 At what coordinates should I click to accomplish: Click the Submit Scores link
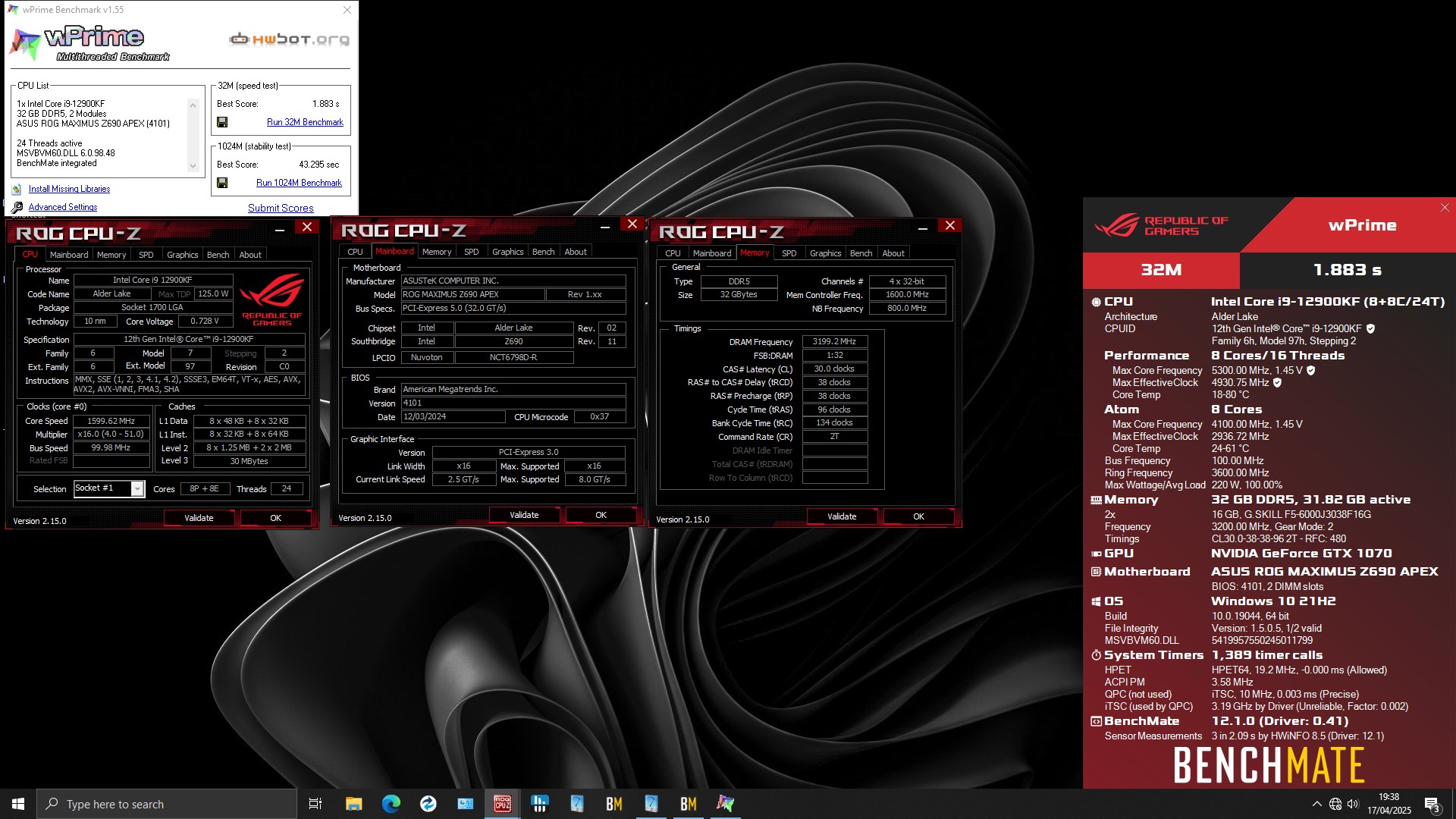point(281,208)
